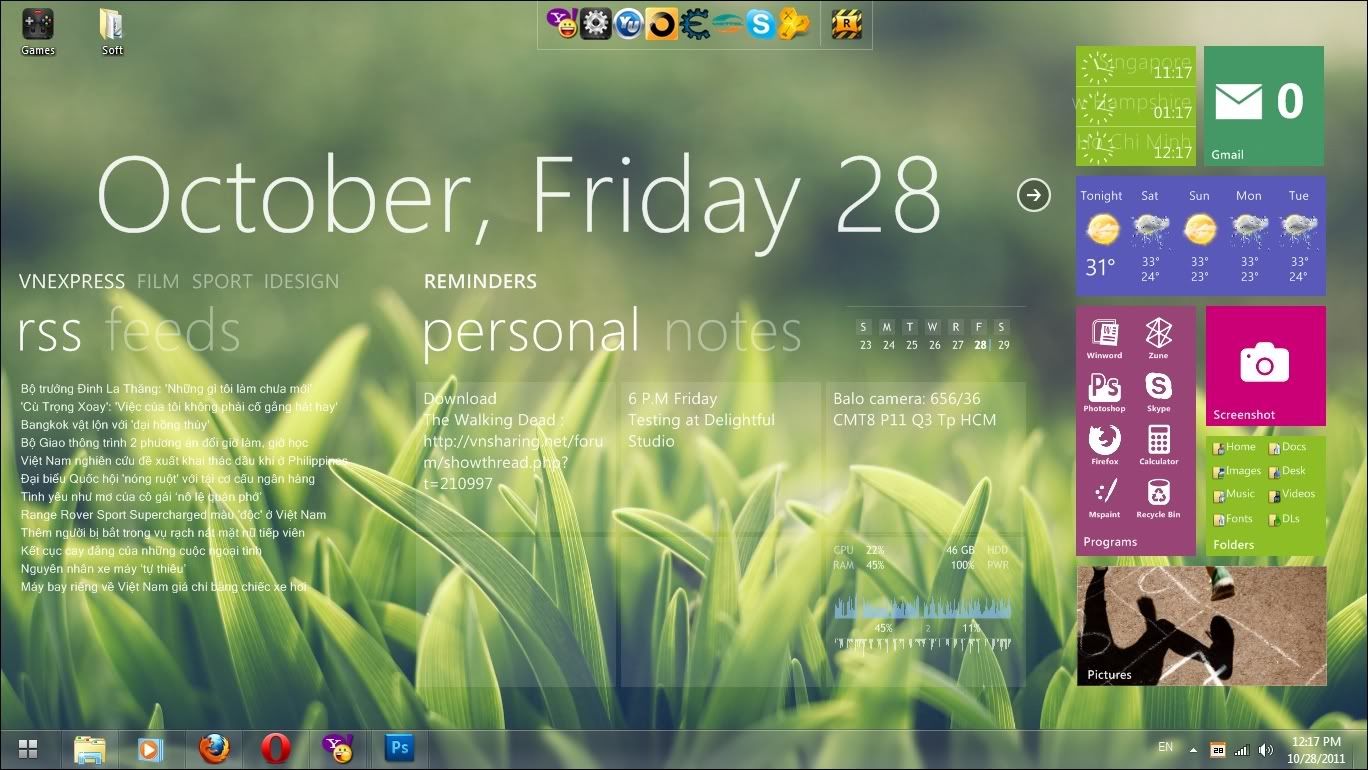Open the Home folder link
The height and width of the screenshot is (770, 1368).
(1234, 448)
